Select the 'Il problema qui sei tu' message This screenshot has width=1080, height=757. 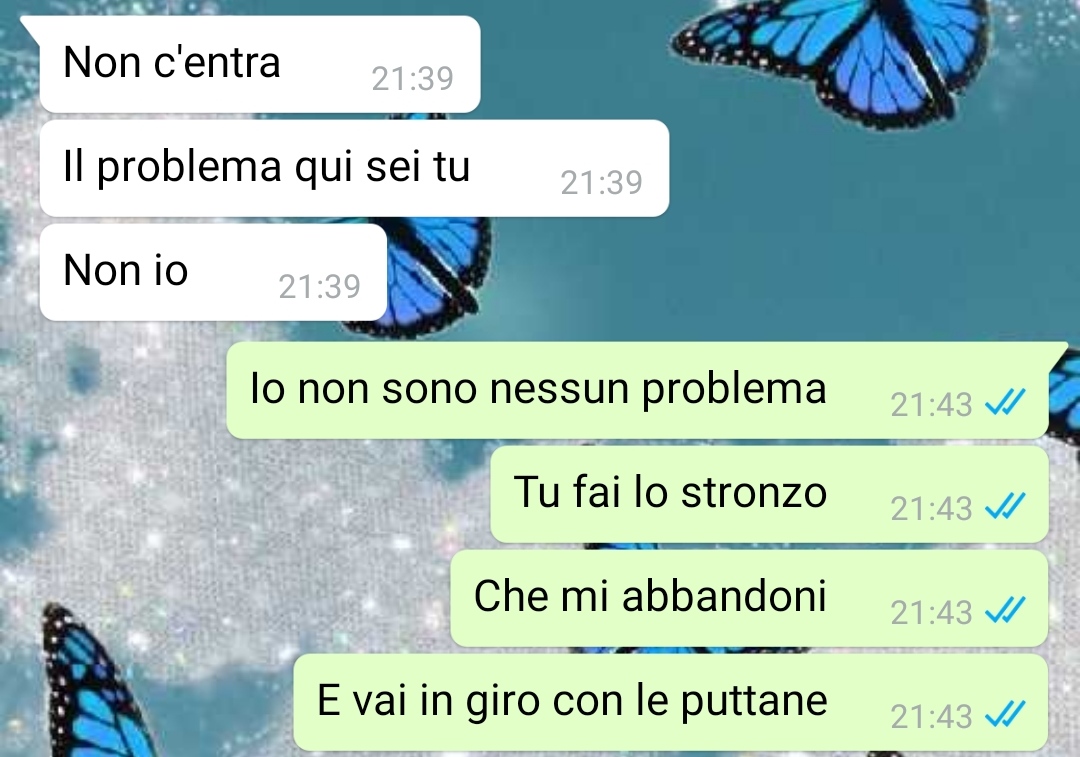(354, 168)
